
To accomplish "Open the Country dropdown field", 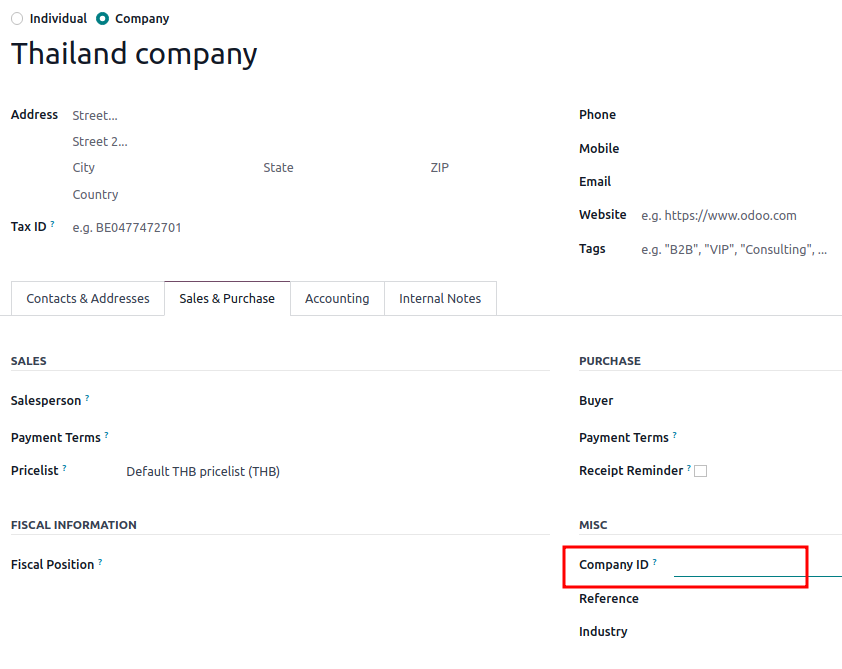I will point(160,195).
